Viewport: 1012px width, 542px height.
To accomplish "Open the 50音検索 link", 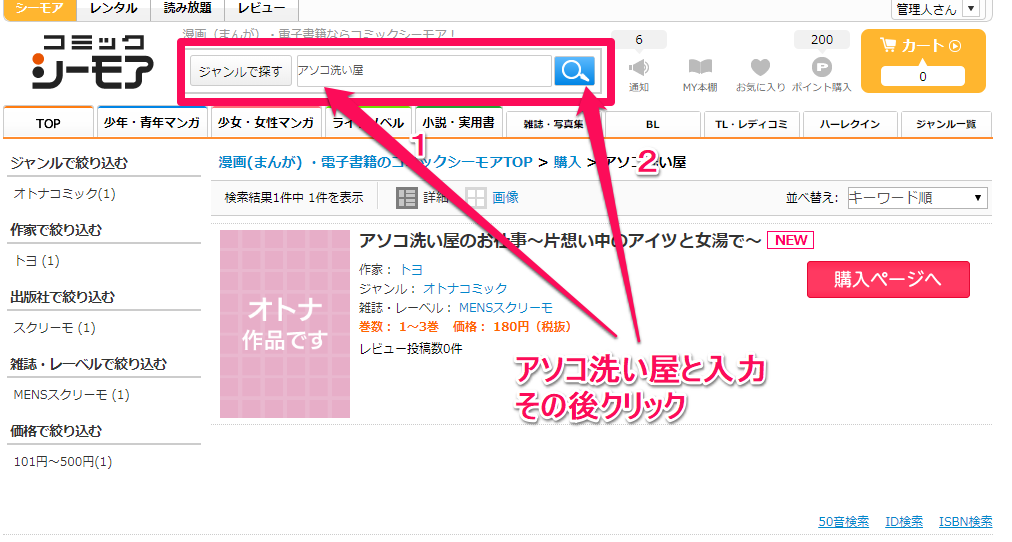I will coord(844,521).
